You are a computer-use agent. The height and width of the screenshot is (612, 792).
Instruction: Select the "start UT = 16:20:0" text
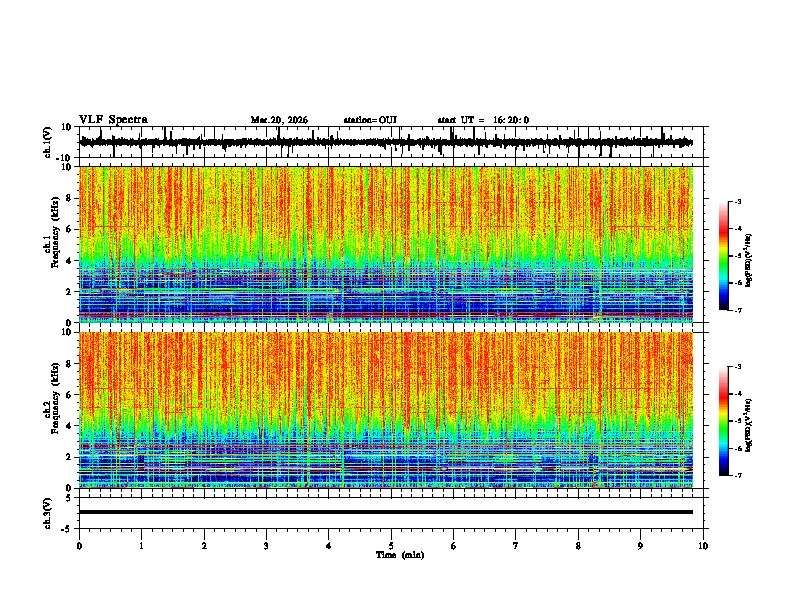[x=483, y=120]
